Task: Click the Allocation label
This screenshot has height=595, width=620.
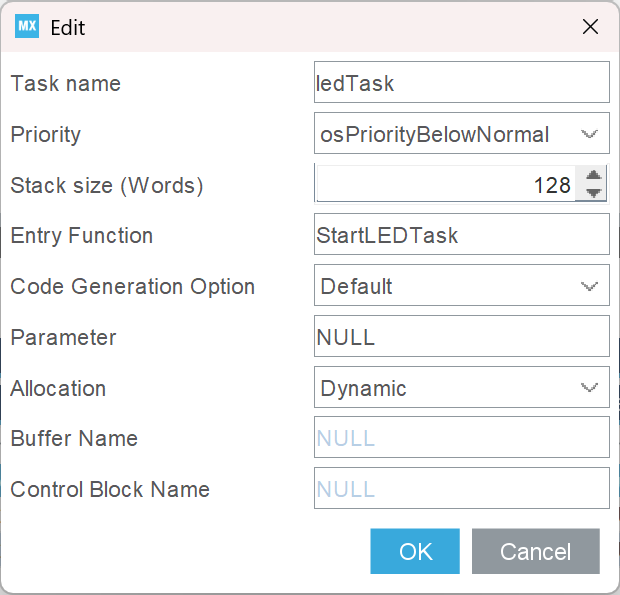Action: point(58,388)
